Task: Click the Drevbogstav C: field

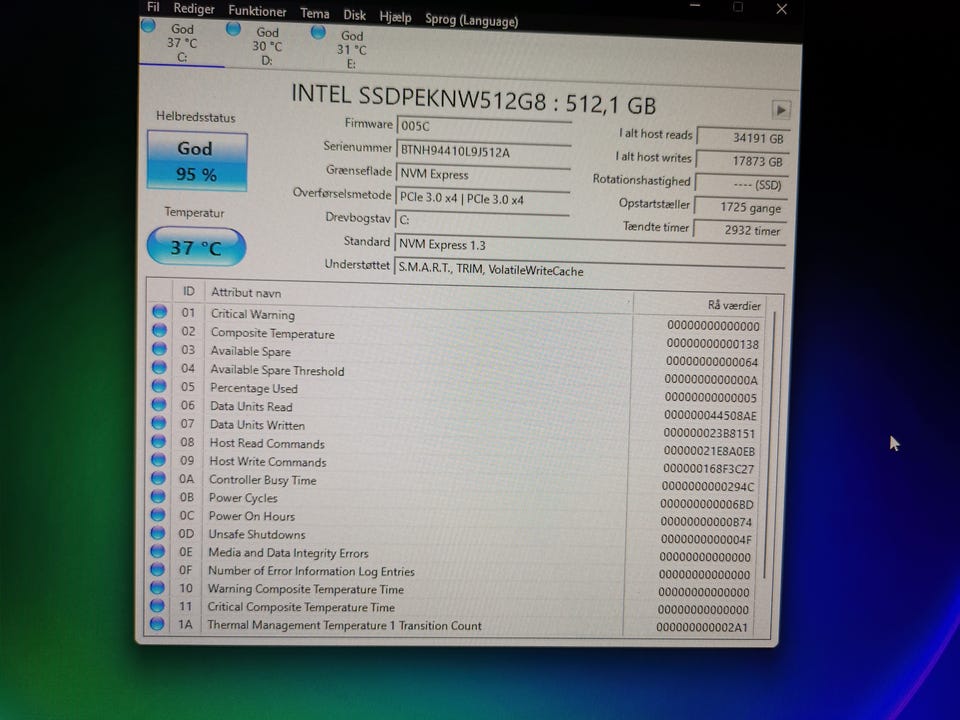Action: pos(482,220)
